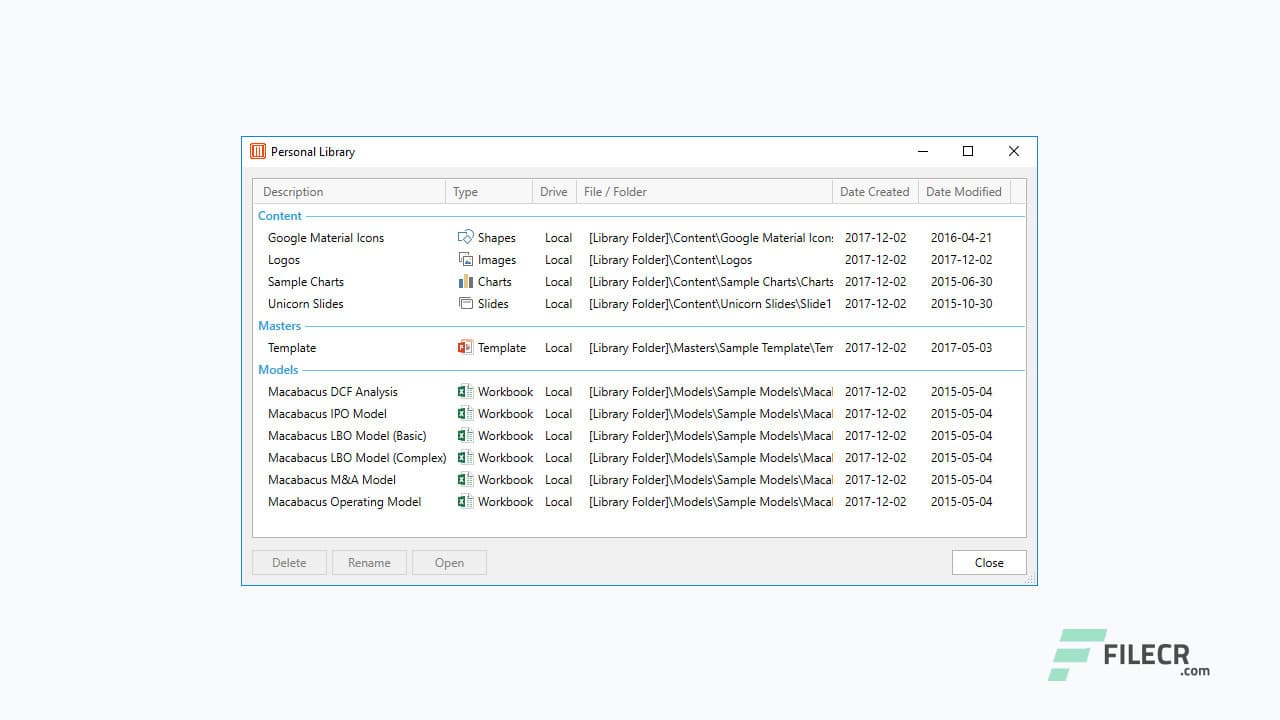Click the Date Modified column header
Screen dimensions: 1280x720
[962, 191]
